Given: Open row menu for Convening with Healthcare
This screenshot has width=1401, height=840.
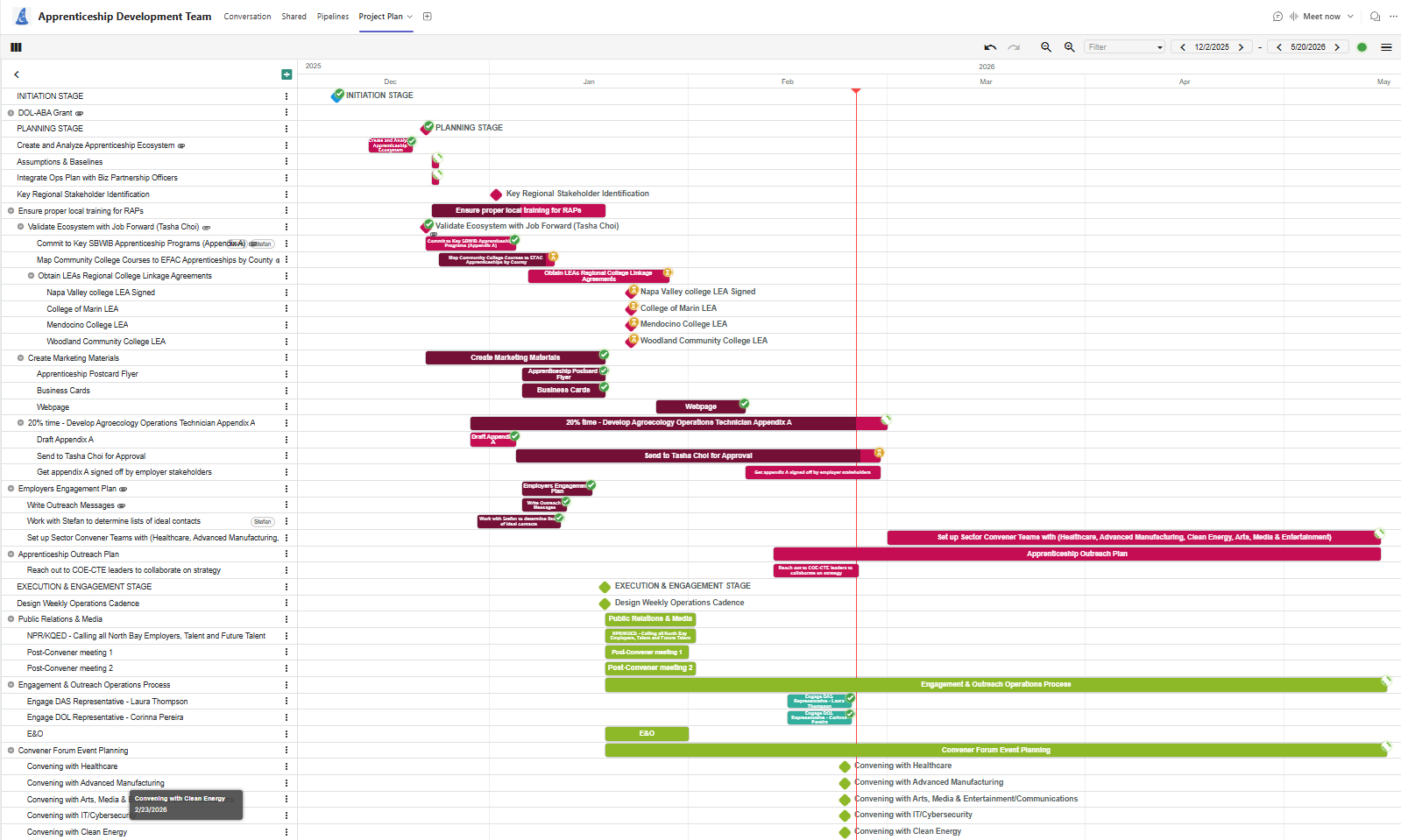Looking at the screenshot, I should point(287,766).
